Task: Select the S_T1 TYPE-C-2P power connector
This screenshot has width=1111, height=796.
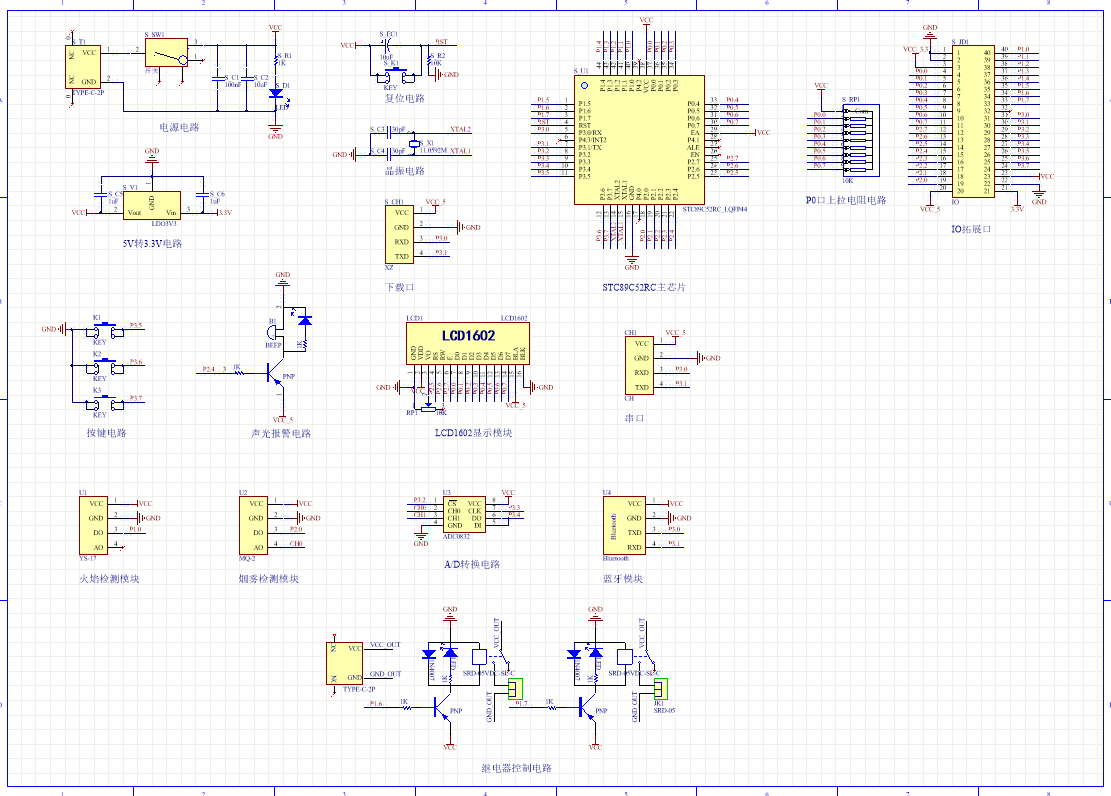Action: [x=84, y=67]
